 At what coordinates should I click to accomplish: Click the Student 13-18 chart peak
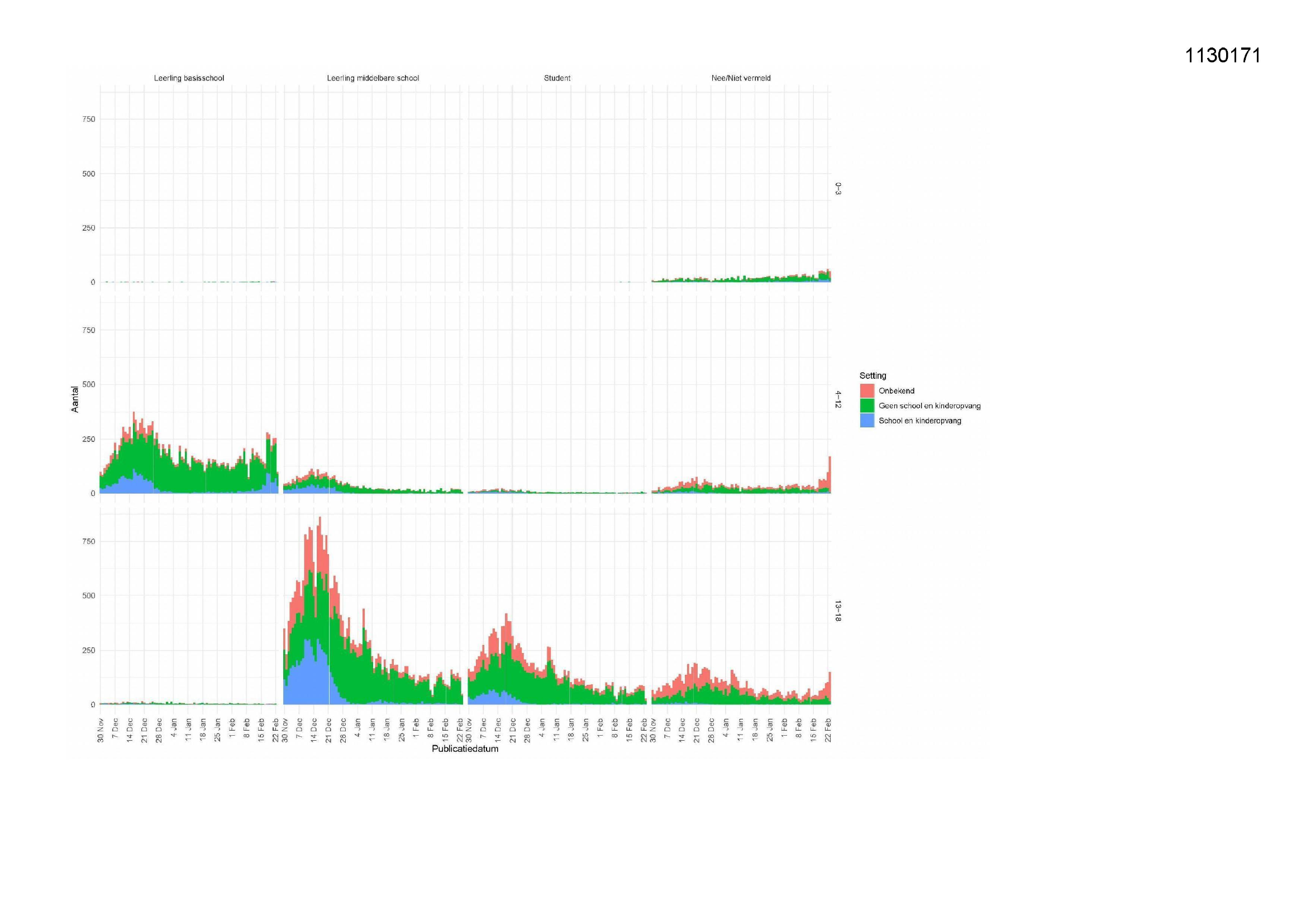[x=506, y=617]
